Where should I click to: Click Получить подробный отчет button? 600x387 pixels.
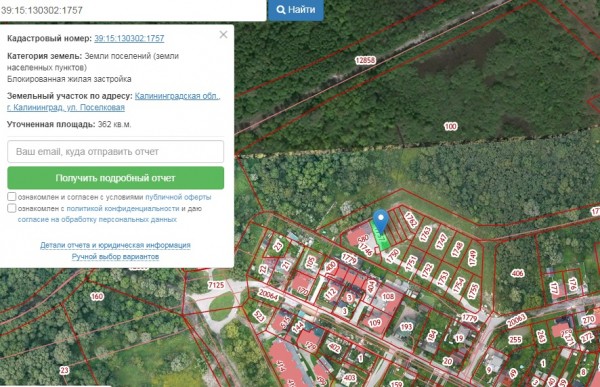(x=115, y=178)
